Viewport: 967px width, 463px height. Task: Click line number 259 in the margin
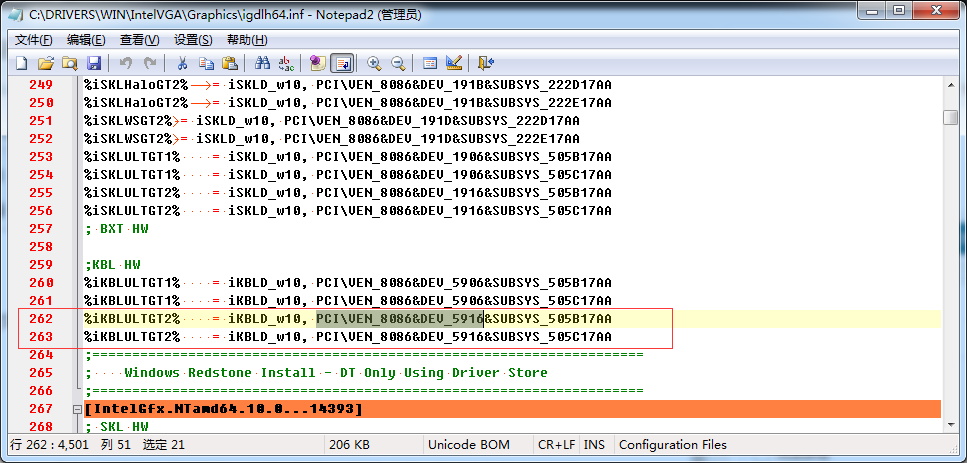point(42,265)
